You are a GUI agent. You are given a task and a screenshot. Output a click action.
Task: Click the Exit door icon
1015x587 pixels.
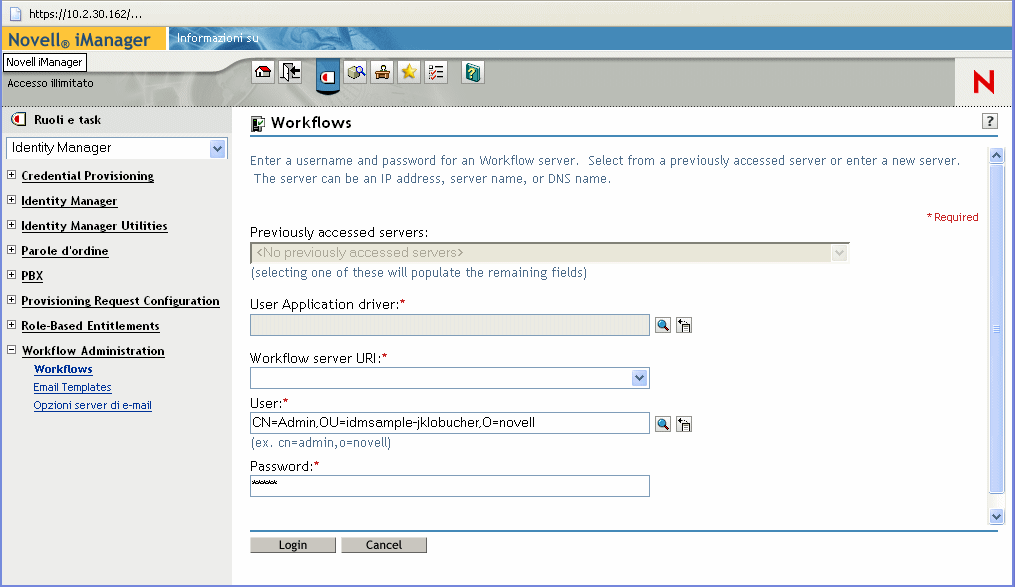pyautogui.click(x=290, y=72)
